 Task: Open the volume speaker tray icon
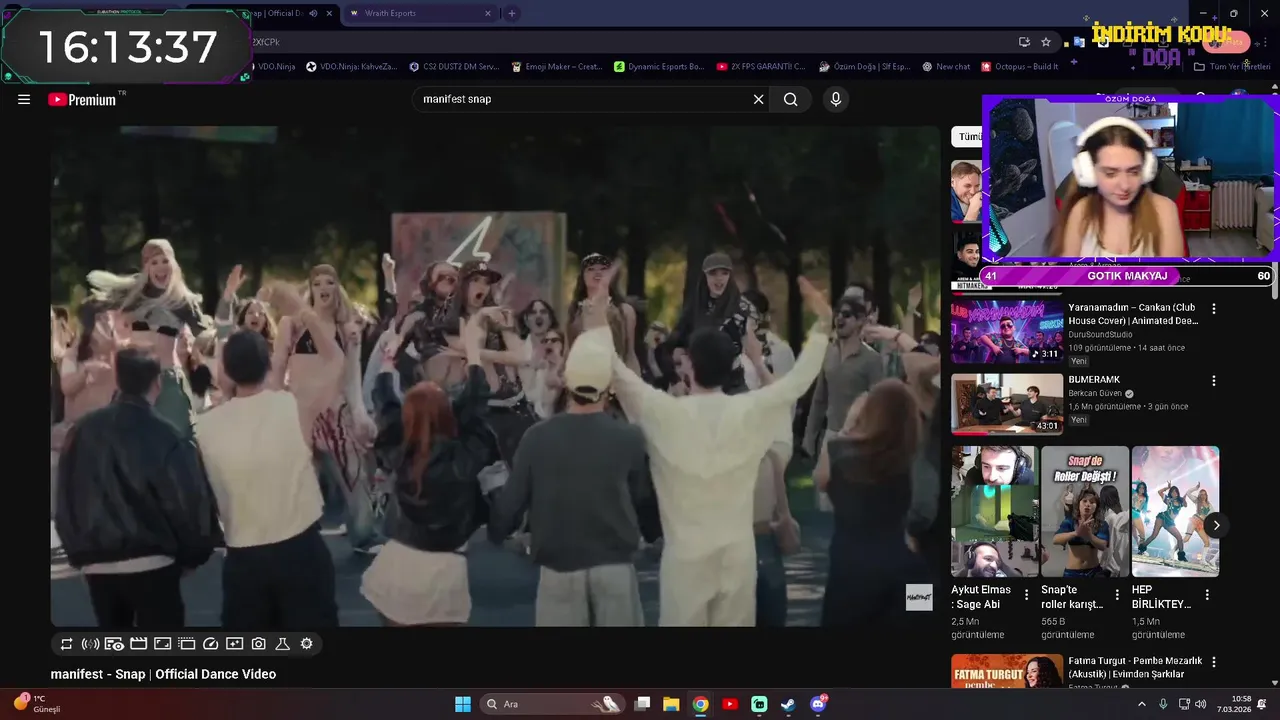click(x=1200, y=704)
